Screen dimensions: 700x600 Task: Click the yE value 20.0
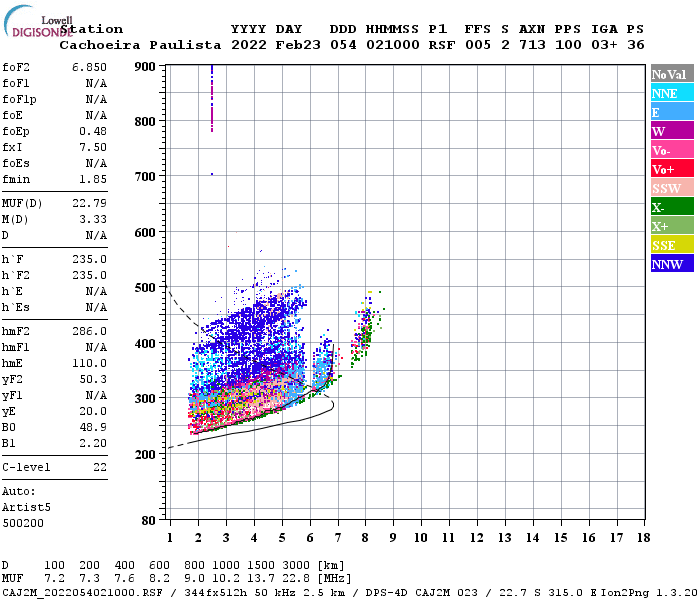coord(93,411)
